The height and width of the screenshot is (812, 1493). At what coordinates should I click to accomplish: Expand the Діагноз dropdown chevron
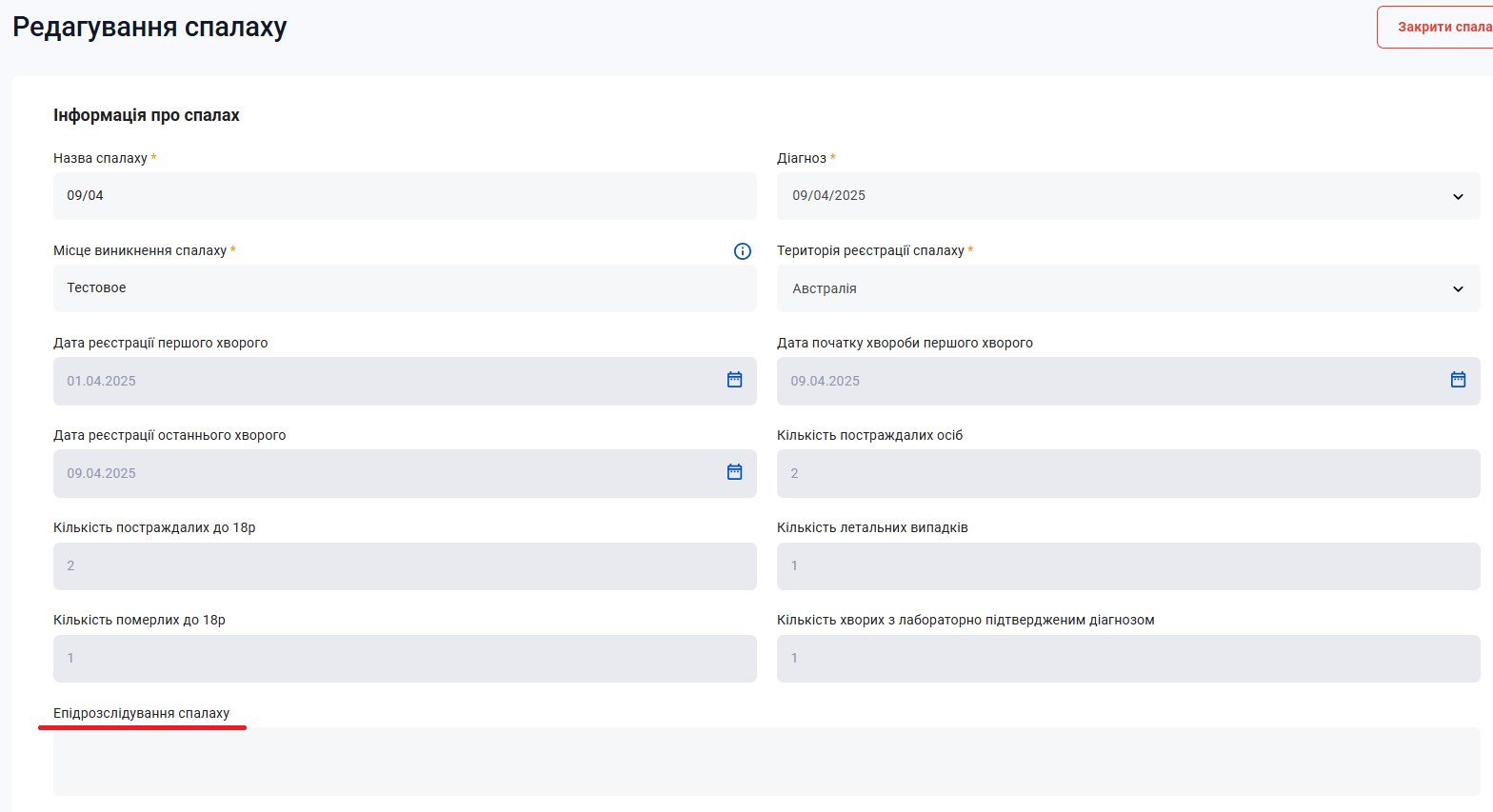click(1458, 196)
